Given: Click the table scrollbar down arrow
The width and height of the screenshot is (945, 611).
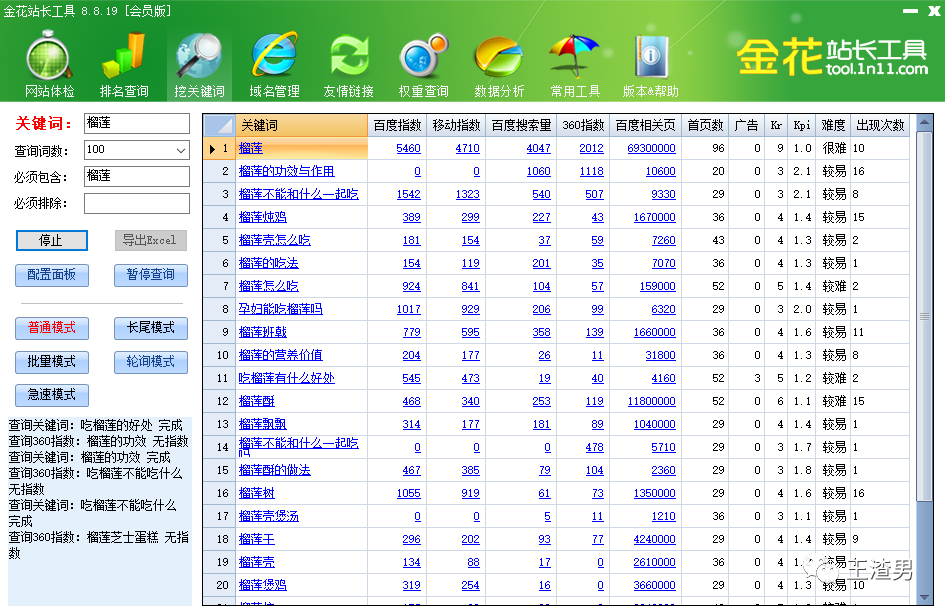Looking at the screenshot, I should pos(924,597).
